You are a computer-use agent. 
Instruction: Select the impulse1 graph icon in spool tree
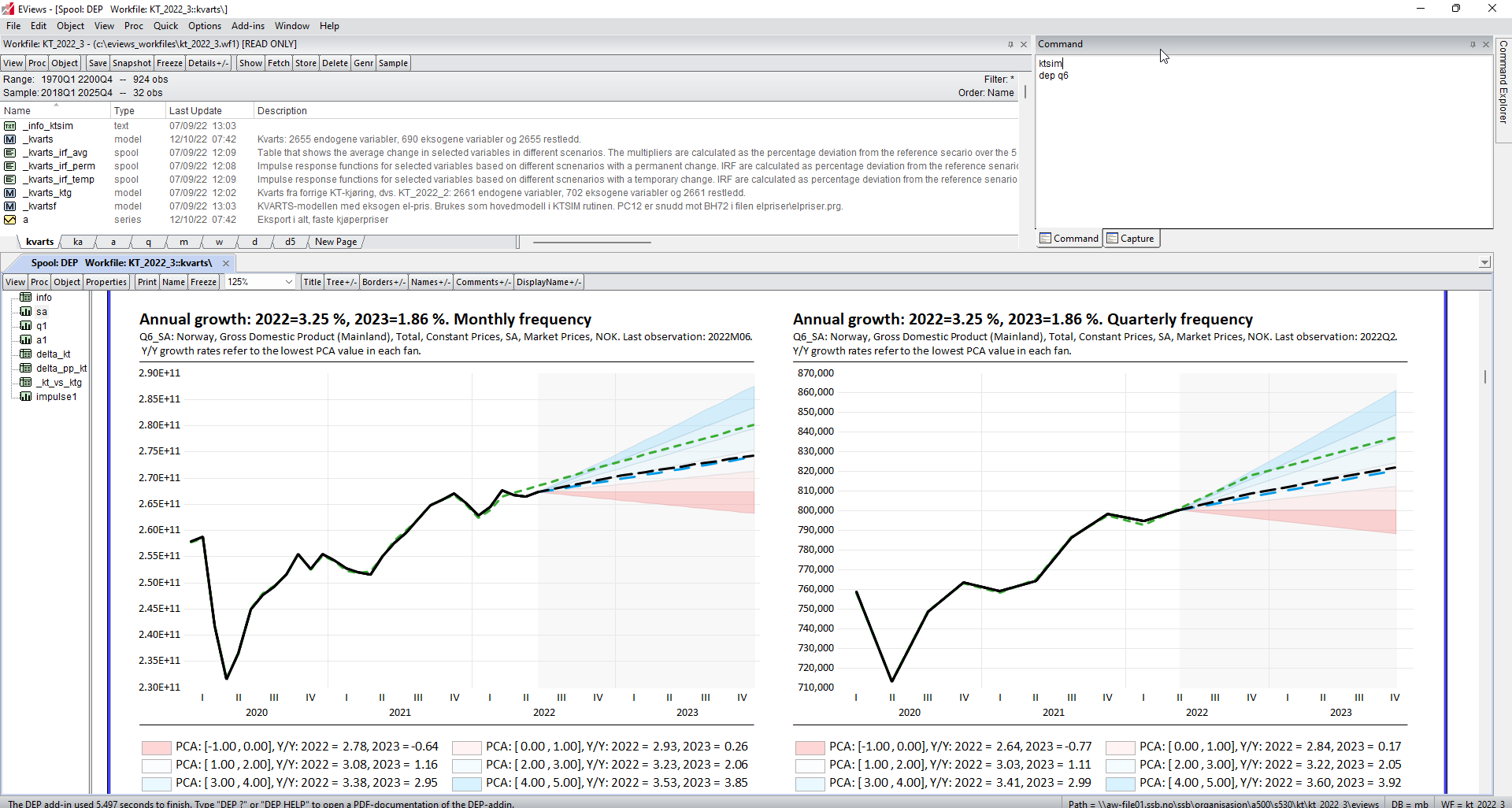pos(26,397)
